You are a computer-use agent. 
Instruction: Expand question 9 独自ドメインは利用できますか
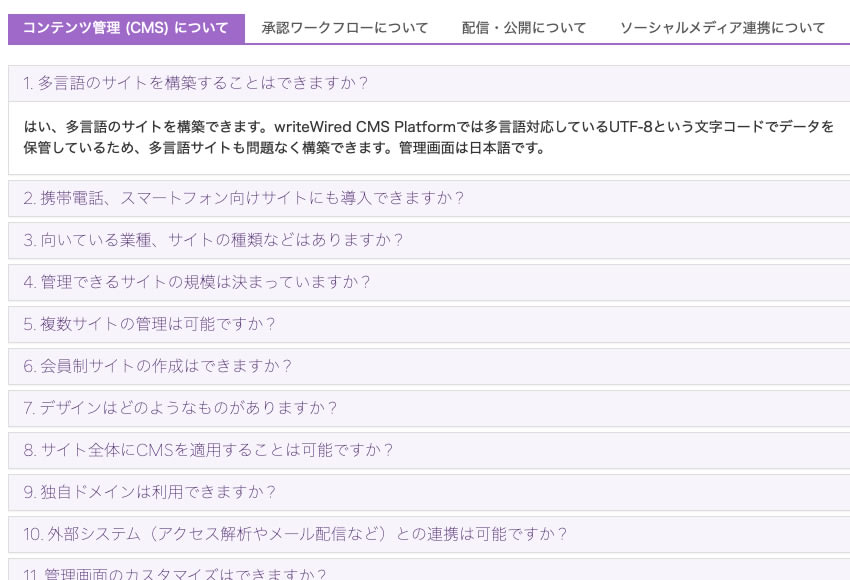(x=429, y=492)
